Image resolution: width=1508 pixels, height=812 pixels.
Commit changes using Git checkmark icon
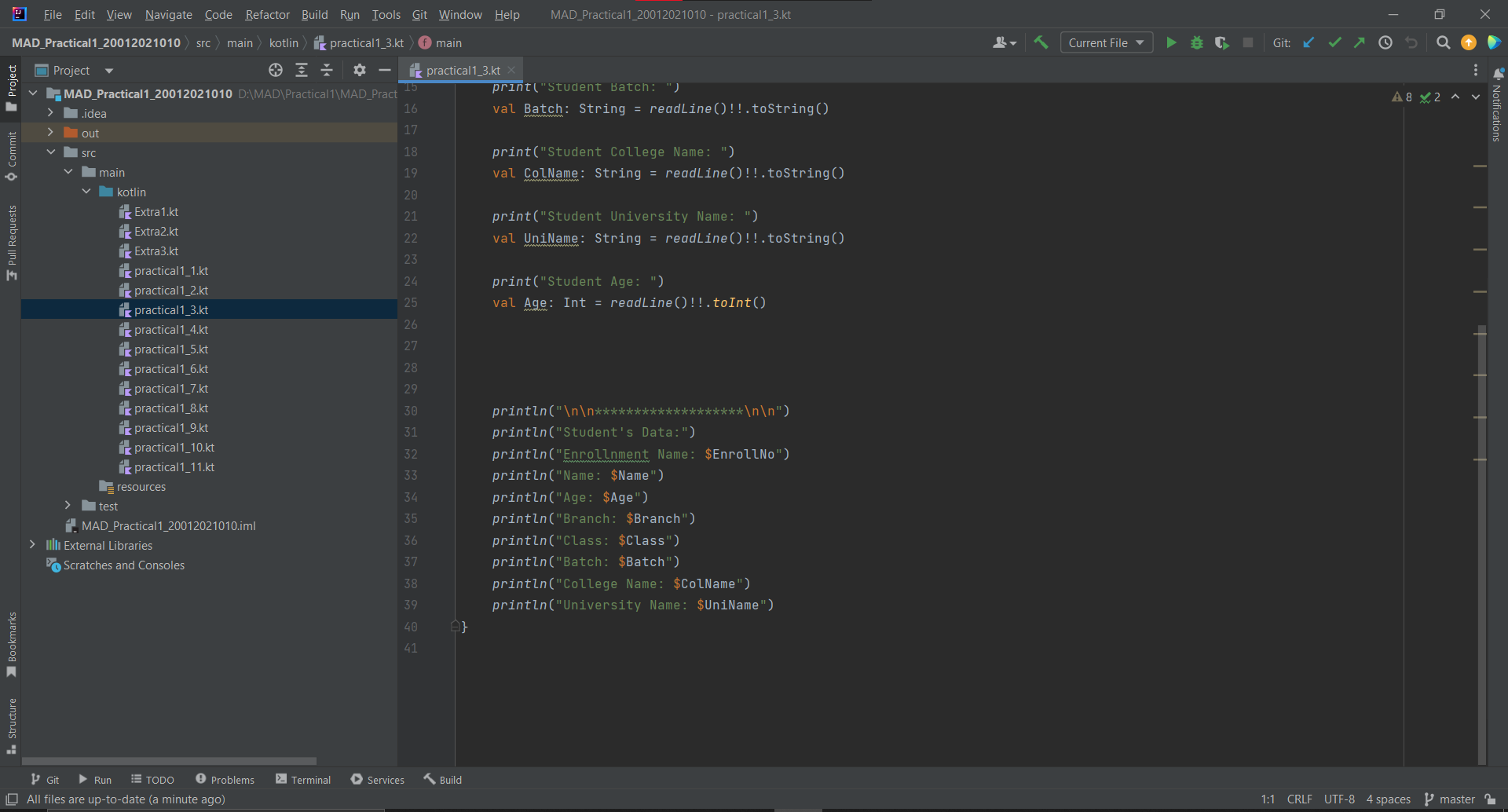coord(1334,43)
